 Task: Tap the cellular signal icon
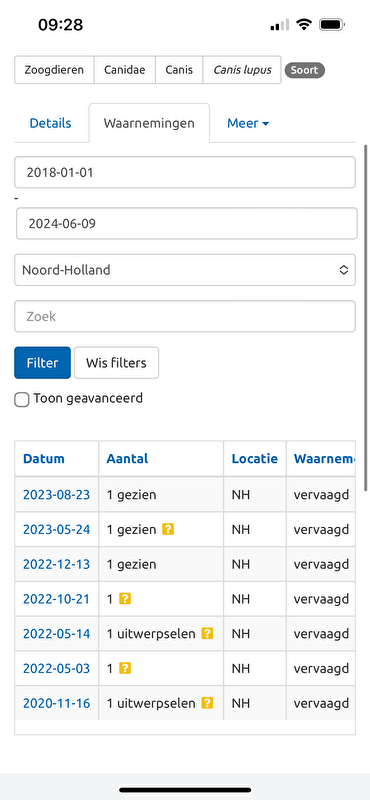click(280, 24)
